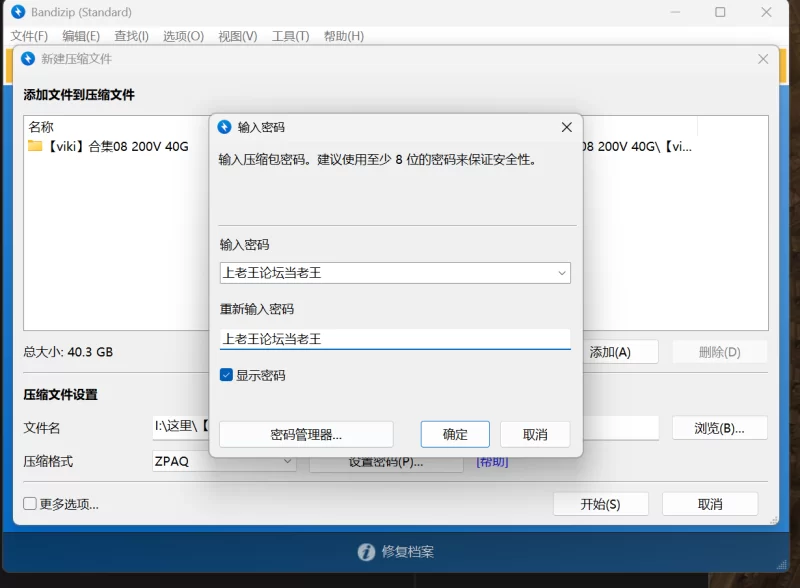
Task: Cancel the 输入密码 dialog with 取消
Action: (535, 434)
